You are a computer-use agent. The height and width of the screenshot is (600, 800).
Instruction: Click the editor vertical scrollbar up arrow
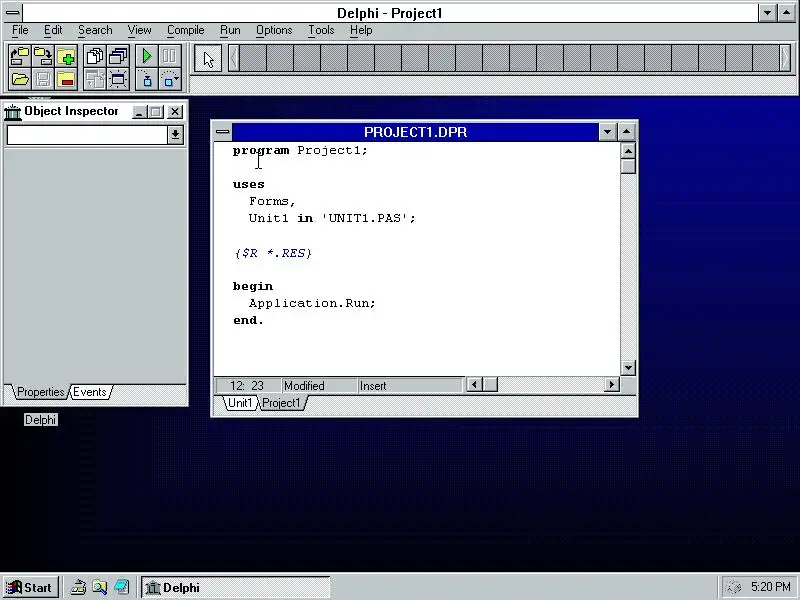tap(628, 151)
